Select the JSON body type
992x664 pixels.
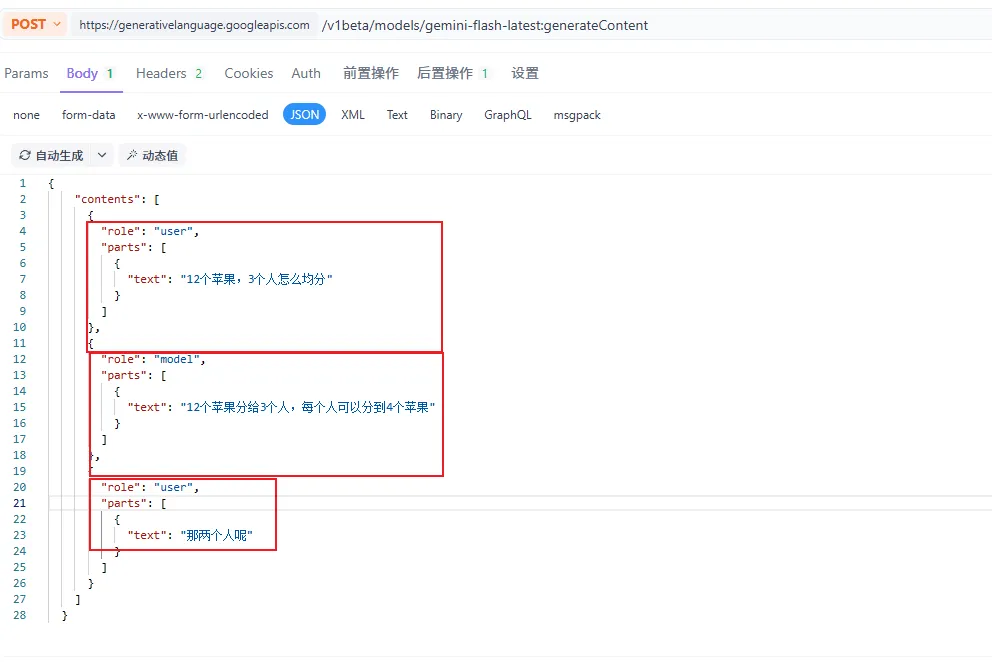[x=304, y=115]
